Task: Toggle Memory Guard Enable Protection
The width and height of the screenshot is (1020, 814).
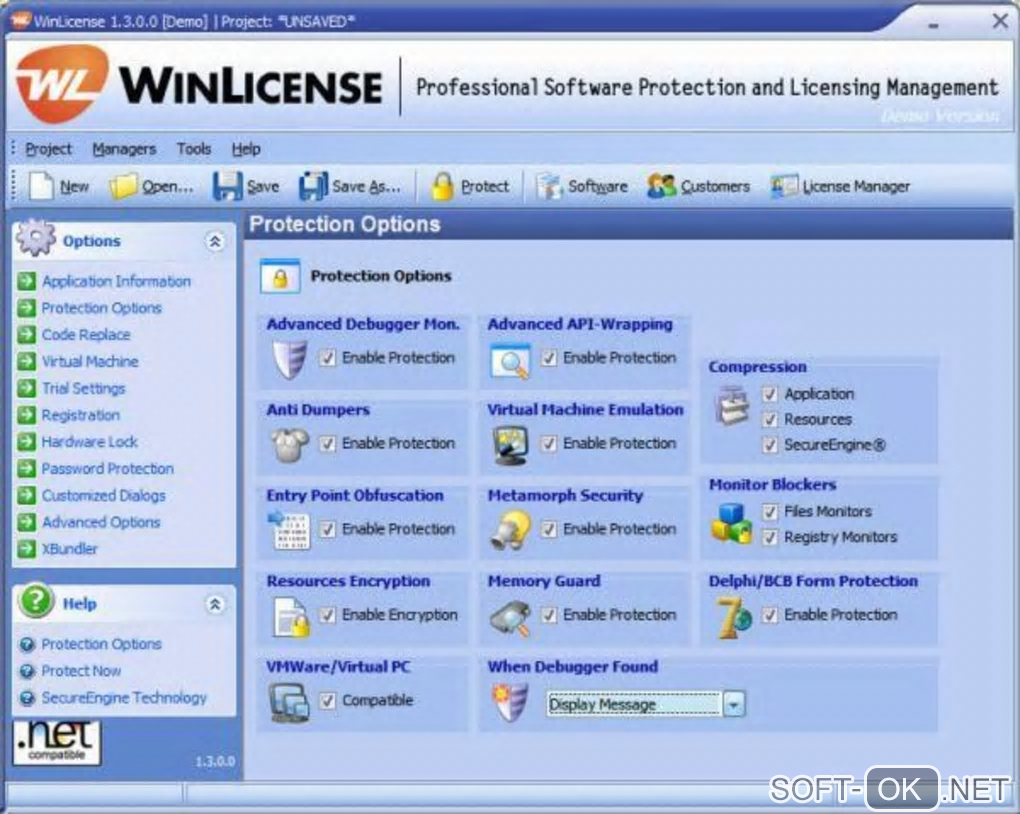Action: pyautogui.click(x=549, y=616)
